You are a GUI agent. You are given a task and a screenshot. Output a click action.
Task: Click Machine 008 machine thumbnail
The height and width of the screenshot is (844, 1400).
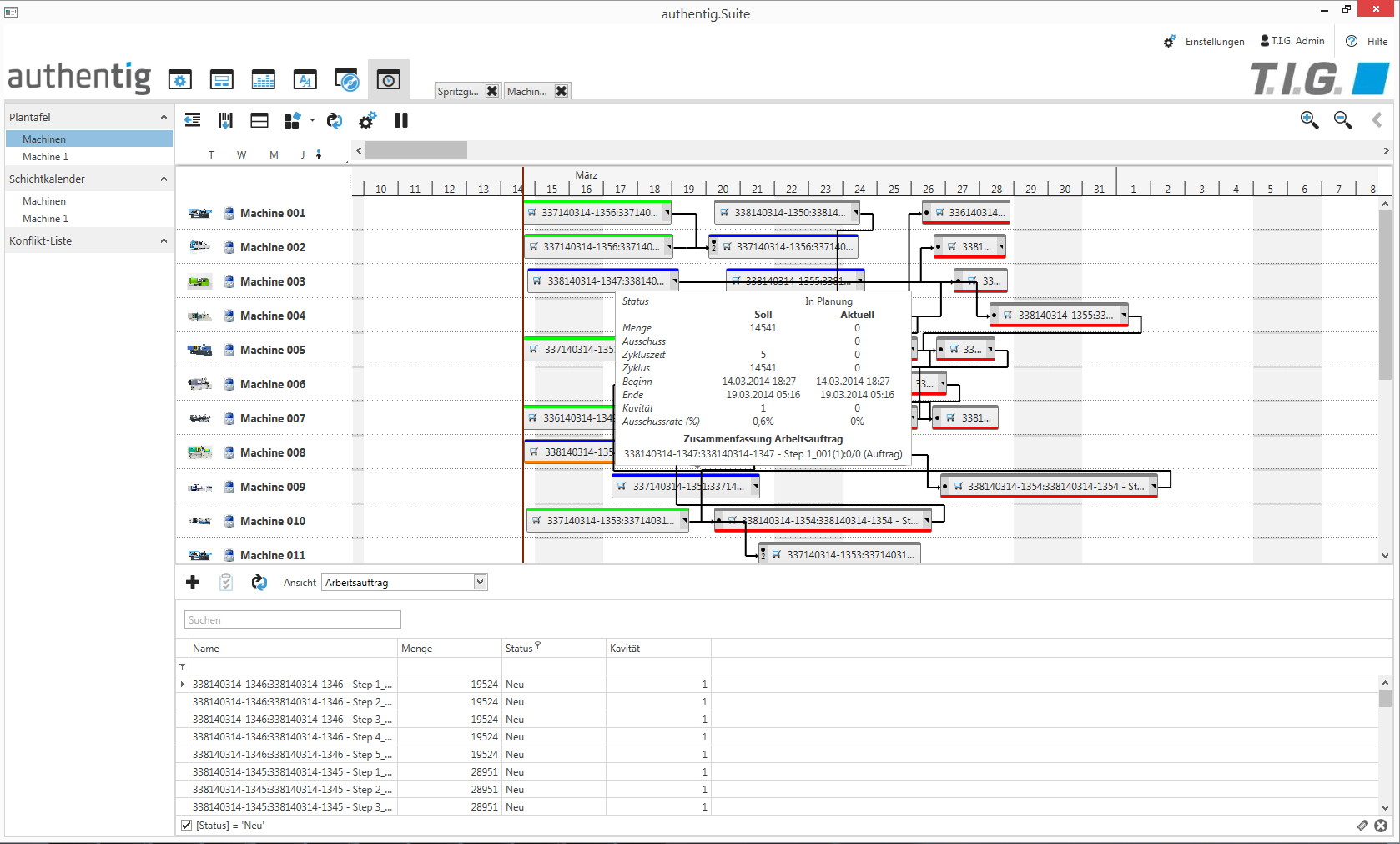[199, 452]
